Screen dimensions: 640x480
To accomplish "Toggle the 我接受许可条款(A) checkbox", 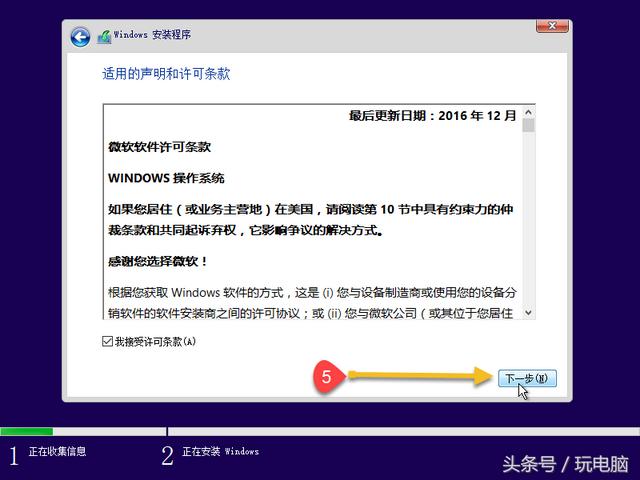I will [x=107, y=341].
